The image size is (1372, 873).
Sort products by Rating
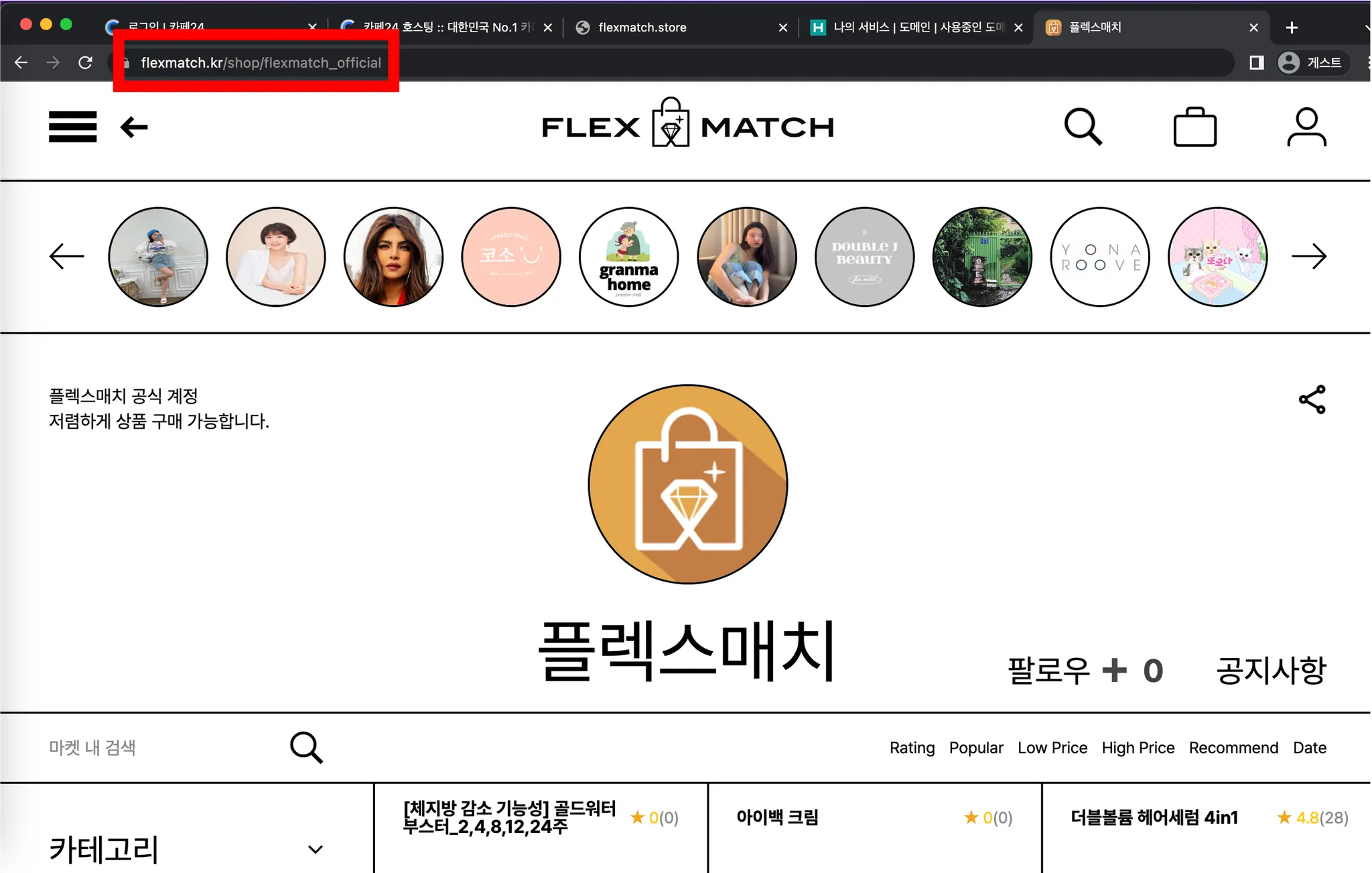pyautogui.click(x=911, y=748)
